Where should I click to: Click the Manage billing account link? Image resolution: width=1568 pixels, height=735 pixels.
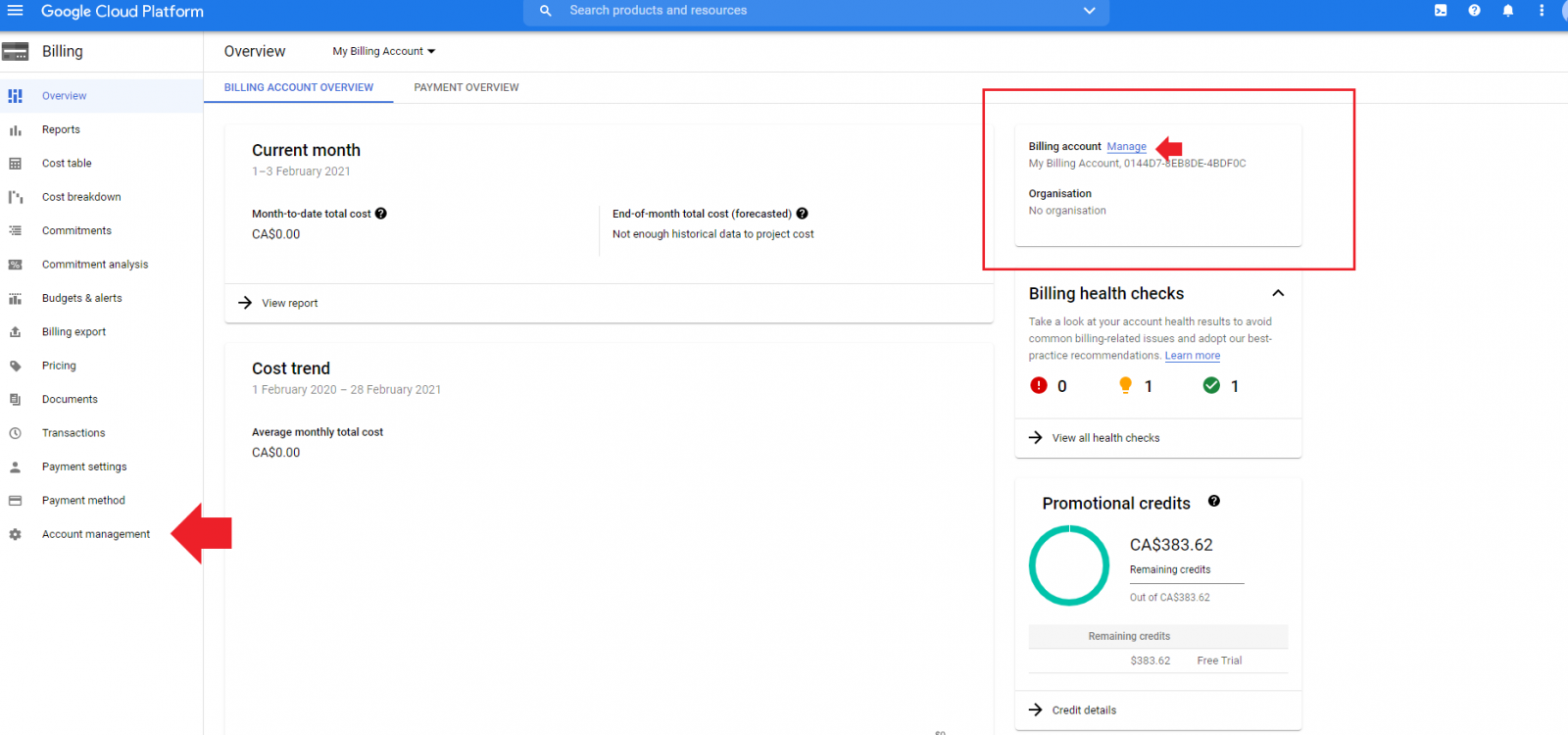coord(1126,147)
